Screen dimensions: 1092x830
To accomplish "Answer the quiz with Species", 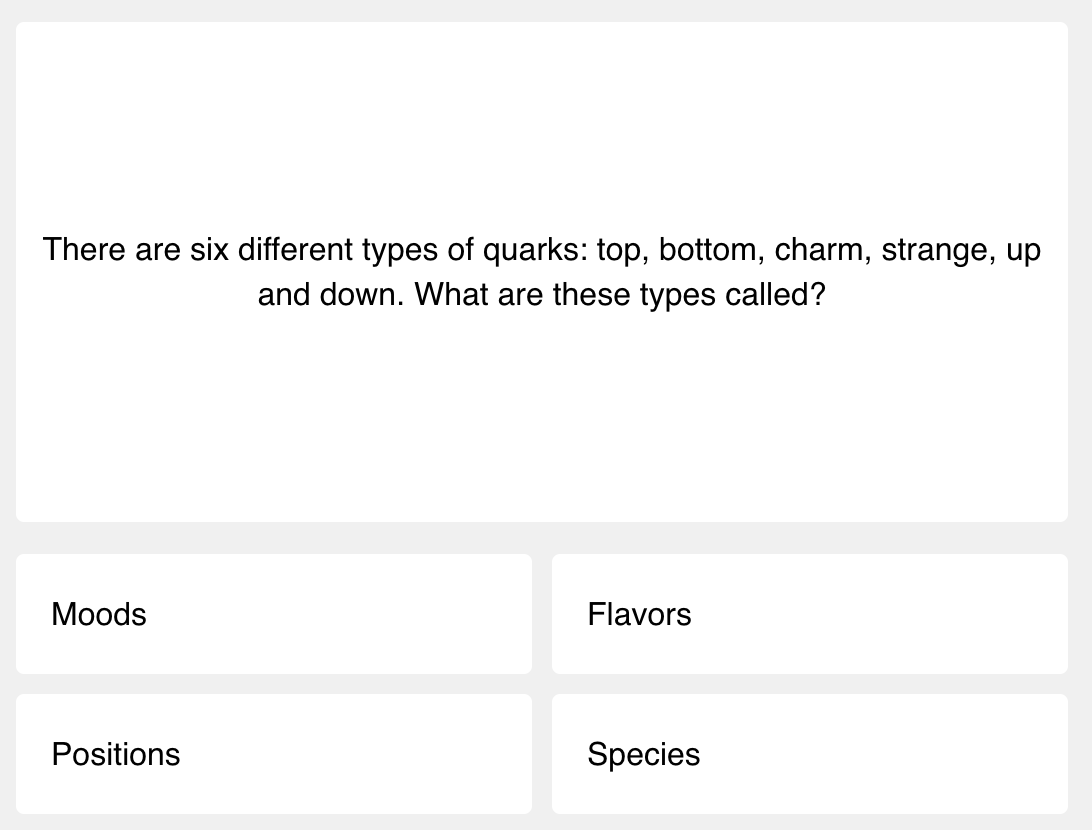I will (x=809, y=754).
